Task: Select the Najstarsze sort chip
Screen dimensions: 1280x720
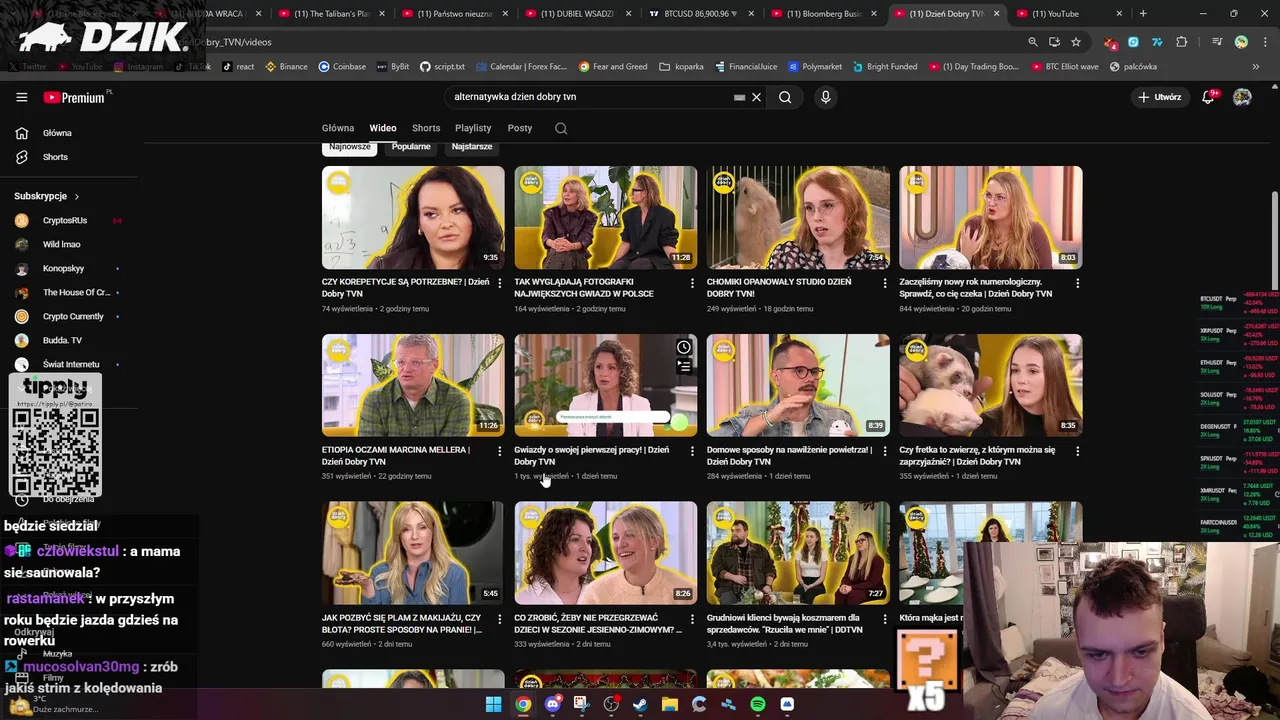Action: coord(472,147)
